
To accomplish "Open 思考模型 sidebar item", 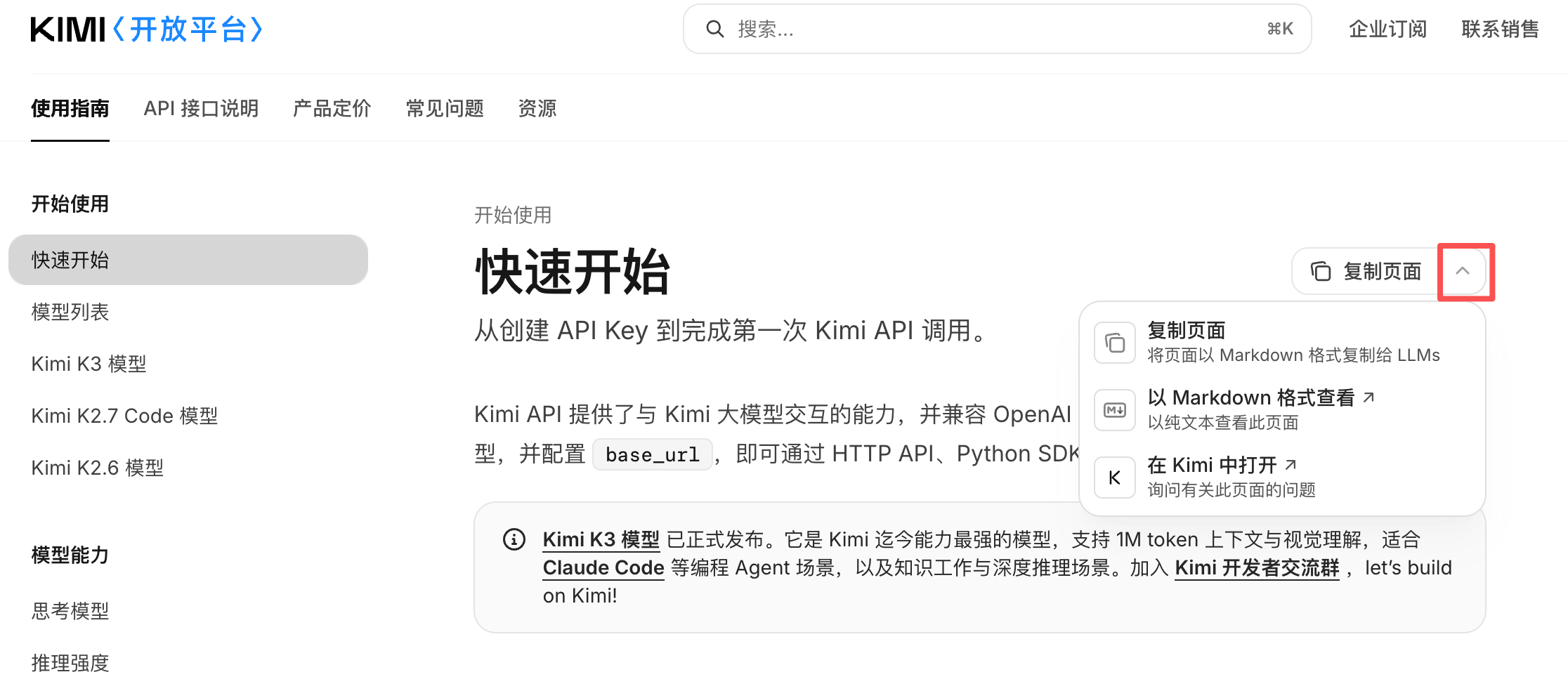I will (70, 611).
